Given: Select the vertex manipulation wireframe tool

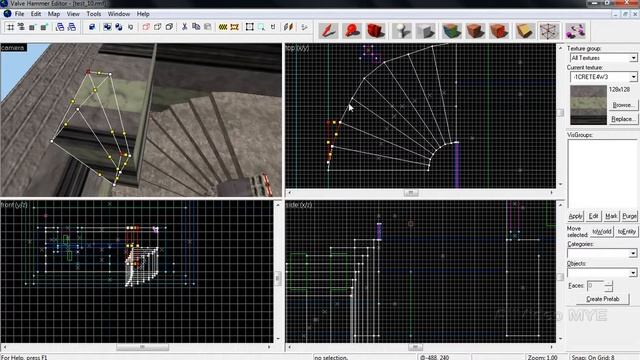Looking at the screenshot, I should [x=549, y=31].
